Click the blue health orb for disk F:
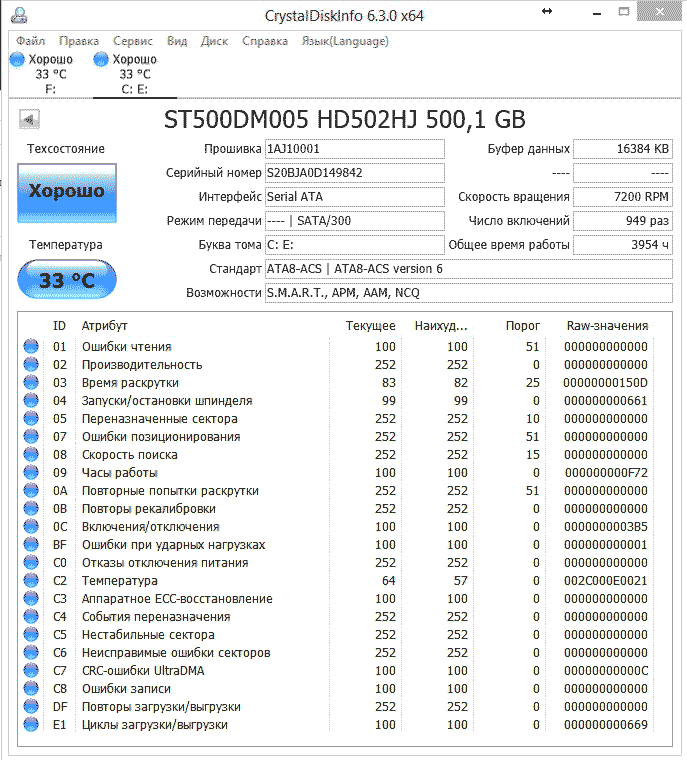This screenshot has height=760, width=687. point(17,60)
